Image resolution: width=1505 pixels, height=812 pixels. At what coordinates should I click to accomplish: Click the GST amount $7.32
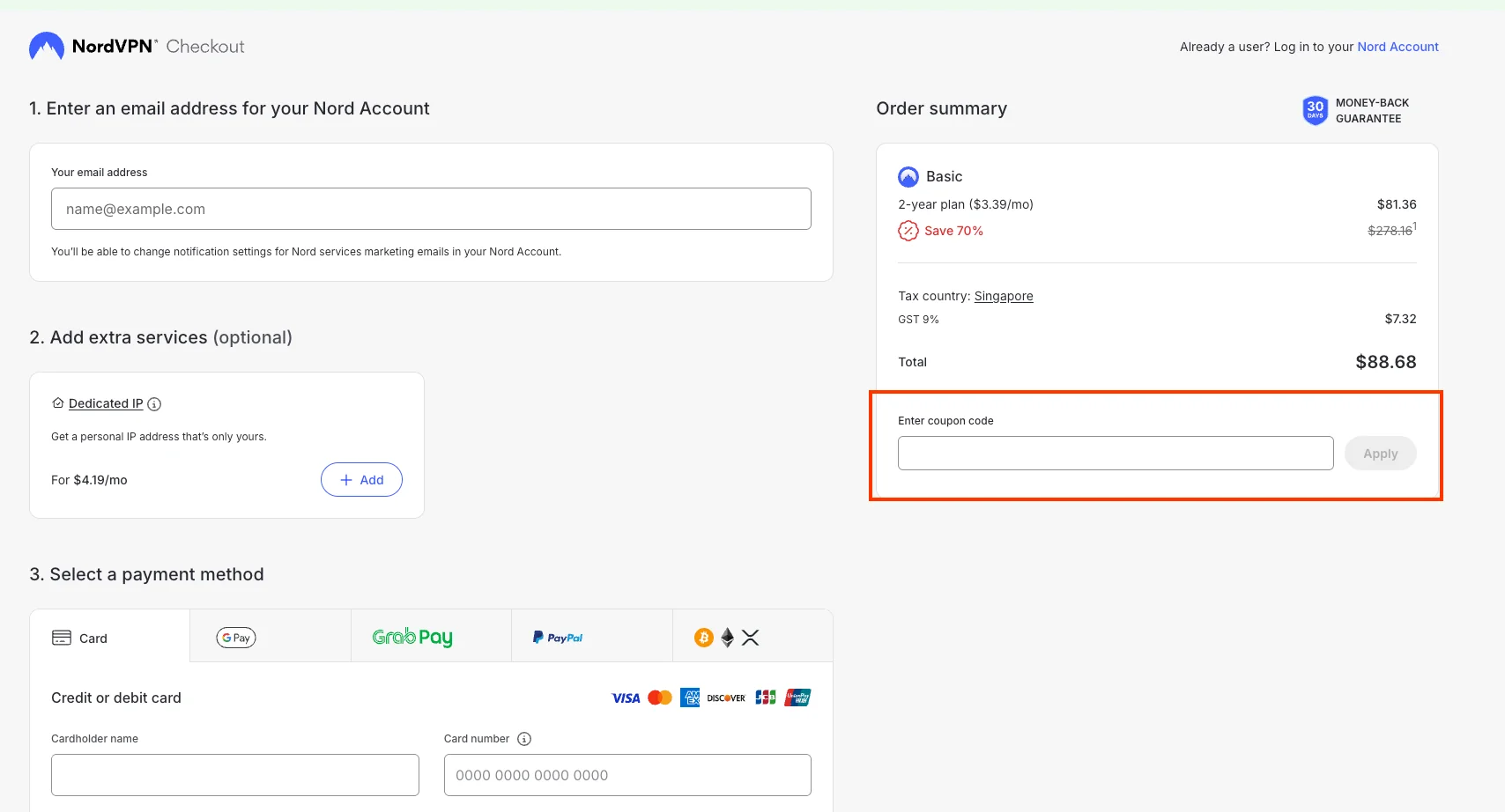click(1400, 319)
